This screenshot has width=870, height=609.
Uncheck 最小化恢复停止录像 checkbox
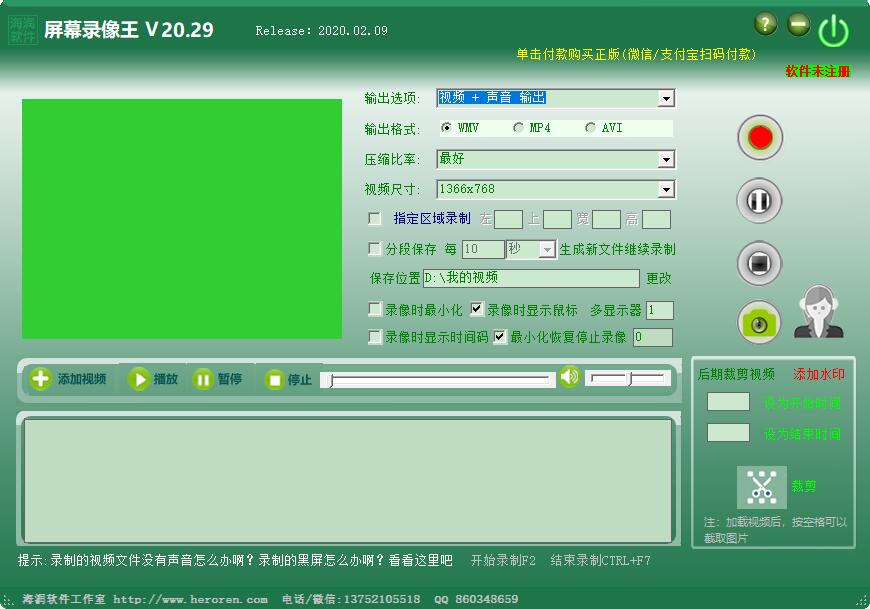[500, 337]
